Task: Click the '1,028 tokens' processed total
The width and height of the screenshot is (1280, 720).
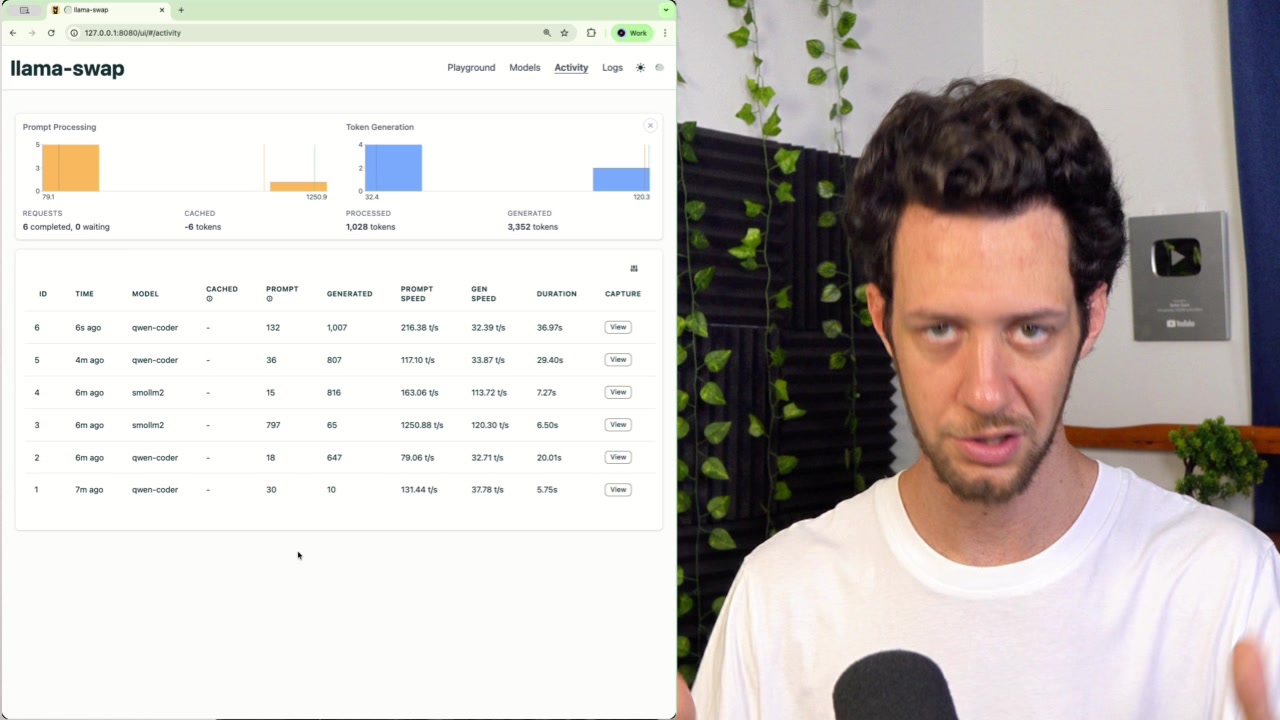Action: pyautogui.click(x=371, y=227)
